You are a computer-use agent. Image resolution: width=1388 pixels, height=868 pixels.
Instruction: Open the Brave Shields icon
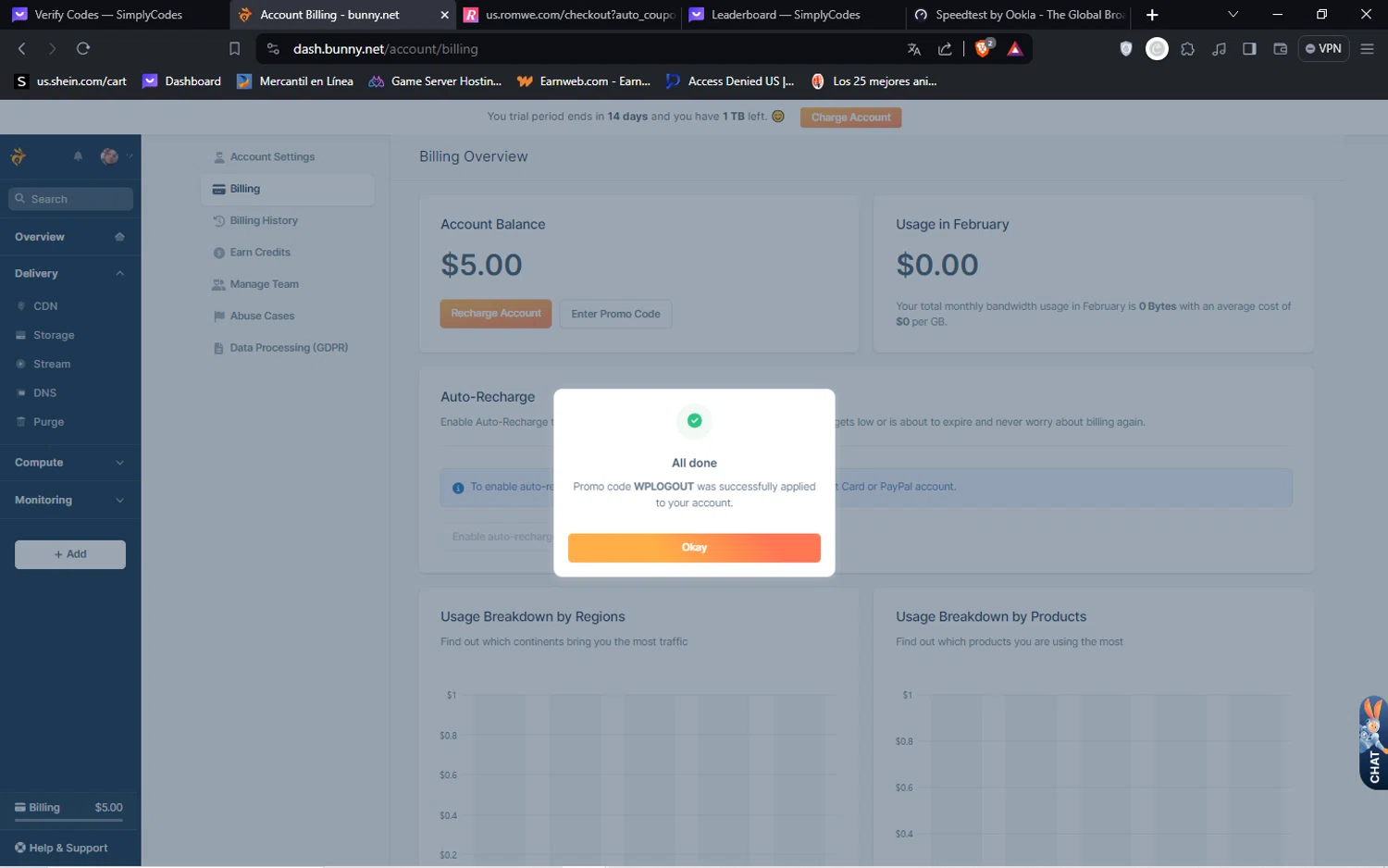984,48
